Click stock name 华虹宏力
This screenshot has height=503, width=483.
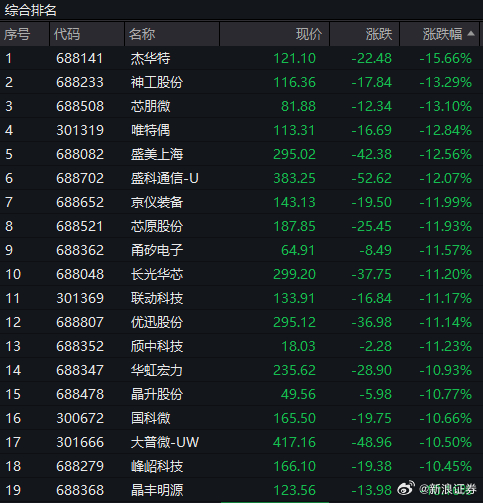coord(157,370)
